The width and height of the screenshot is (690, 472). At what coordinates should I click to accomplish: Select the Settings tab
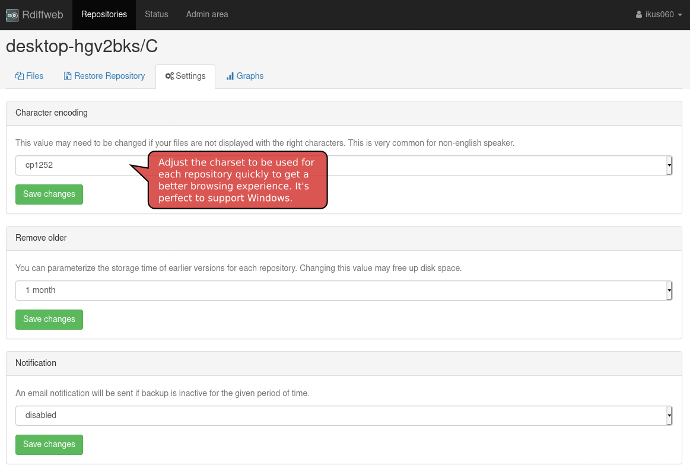185,76
